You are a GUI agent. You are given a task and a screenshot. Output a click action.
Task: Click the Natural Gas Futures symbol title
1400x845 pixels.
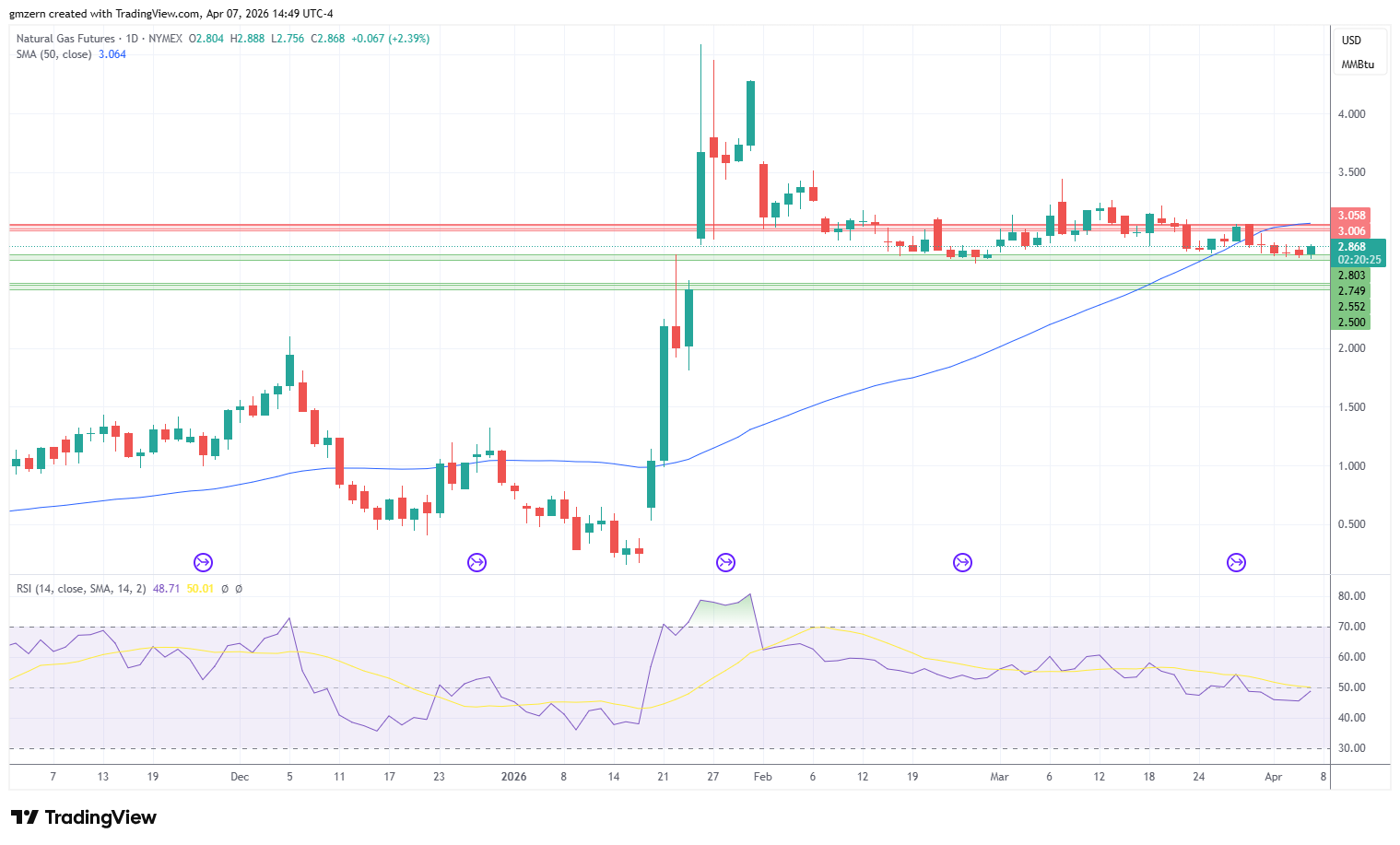click(x=65, y=39)
